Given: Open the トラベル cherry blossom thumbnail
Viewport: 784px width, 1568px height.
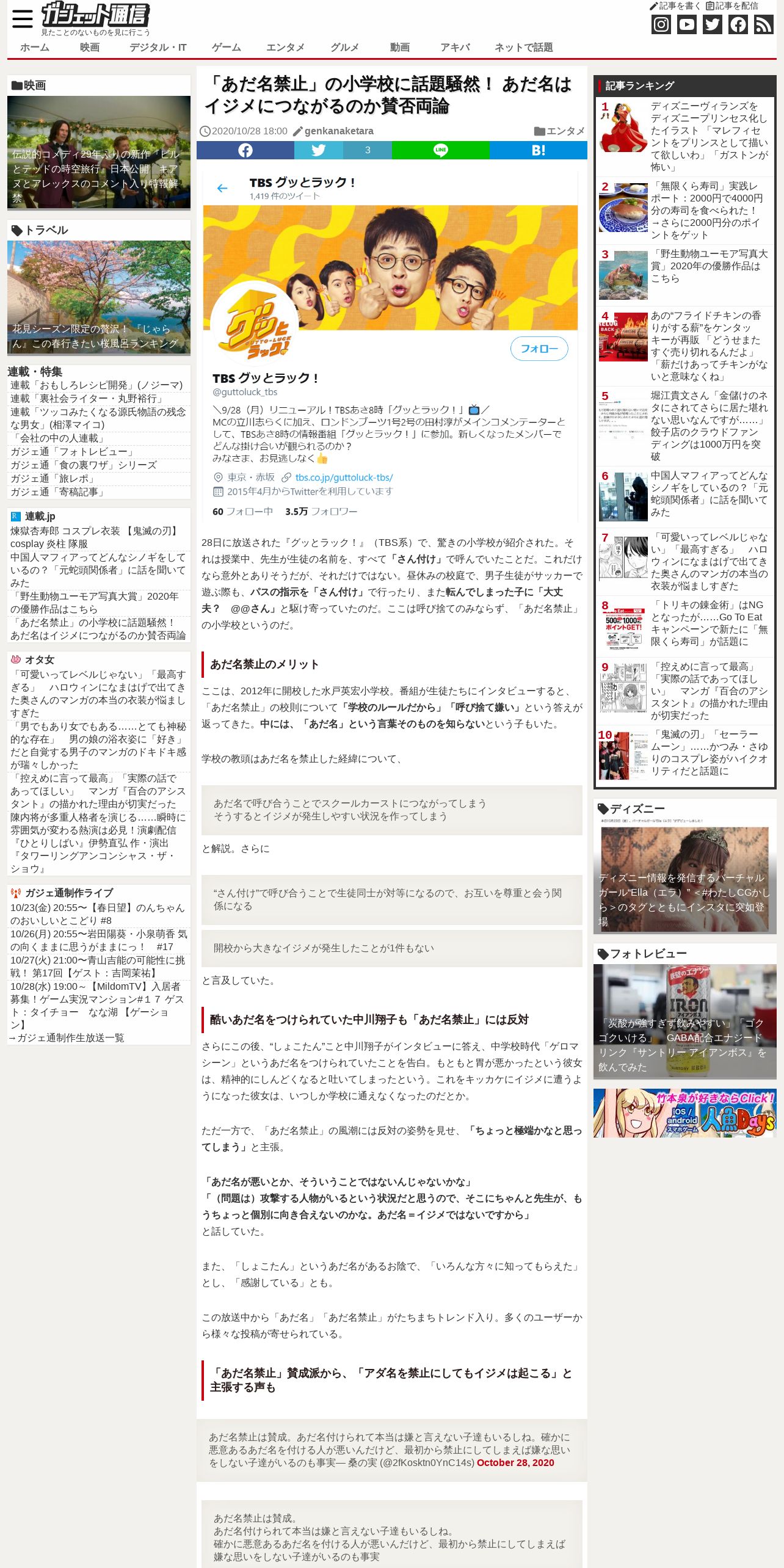Looking at the screenshot, I should 99,297.
